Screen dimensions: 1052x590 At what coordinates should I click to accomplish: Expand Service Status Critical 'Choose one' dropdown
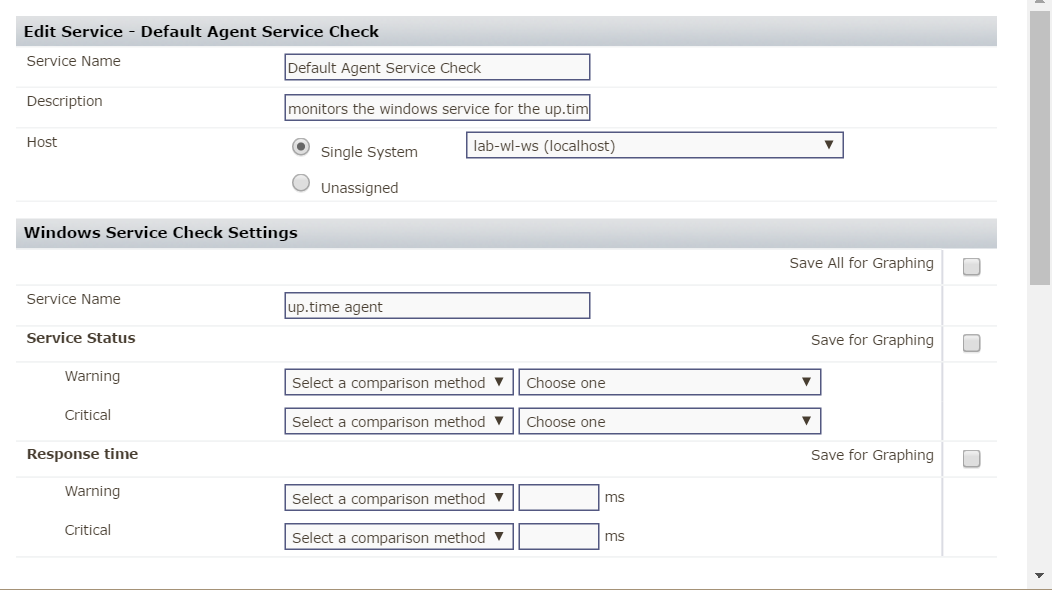(669, 422)
